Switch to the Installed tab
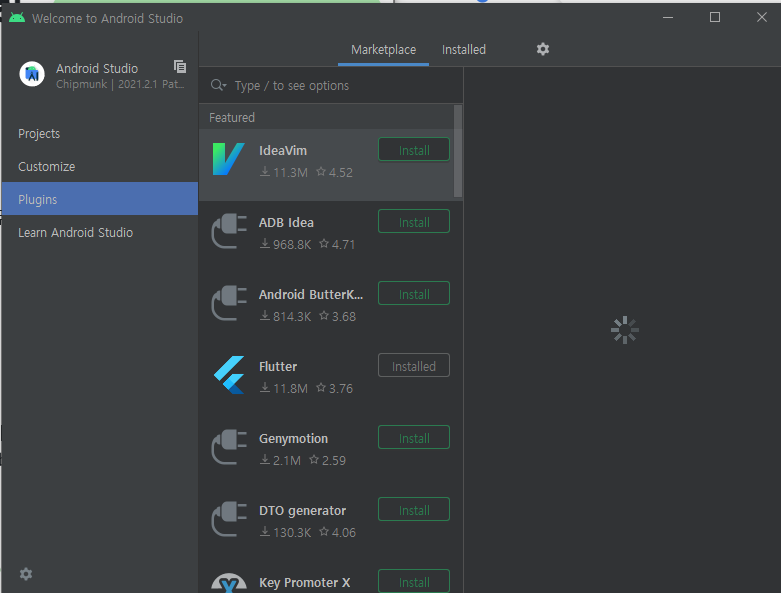Image resolution: width=781 pixels, height=593 pixels. click(464, 50)
